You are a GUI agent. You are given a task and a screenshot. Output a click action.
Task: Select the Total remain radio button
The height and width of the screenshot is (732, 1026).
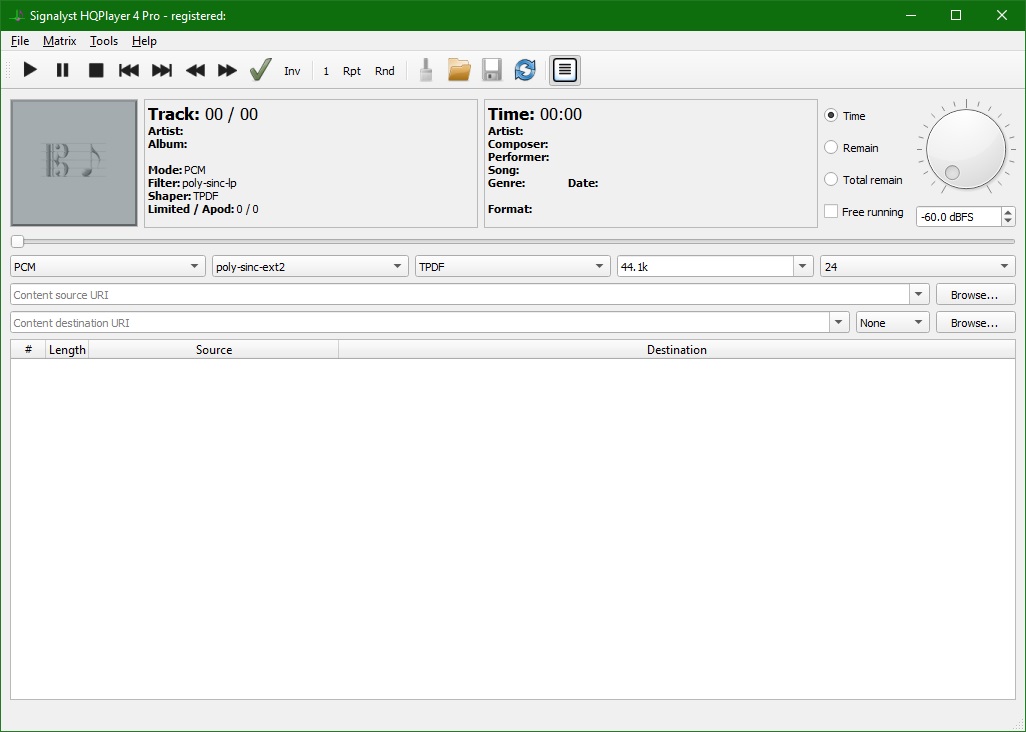tap(831, 179)
